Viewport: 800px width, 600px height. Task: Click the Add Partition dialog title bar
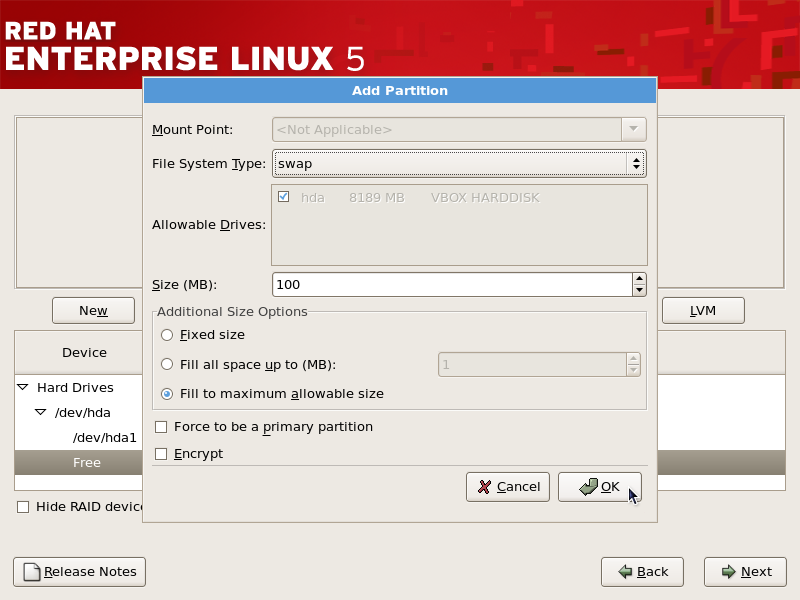[x=400, y=91]
